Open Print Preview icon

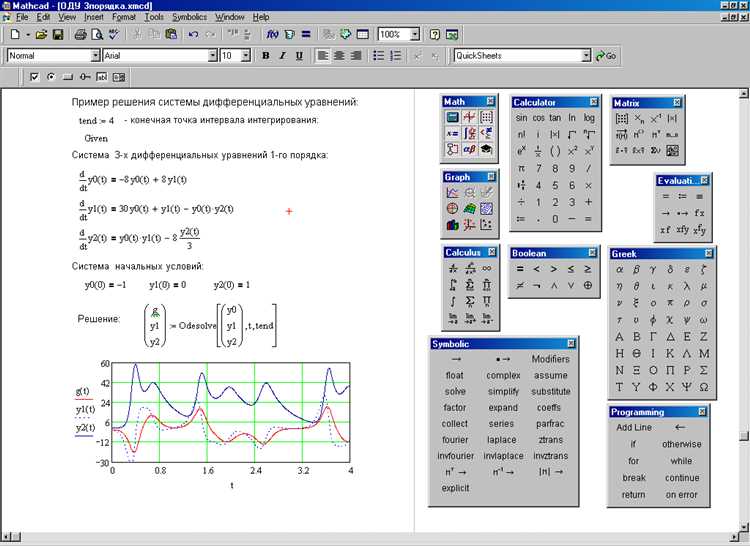(x=97, y=34)
